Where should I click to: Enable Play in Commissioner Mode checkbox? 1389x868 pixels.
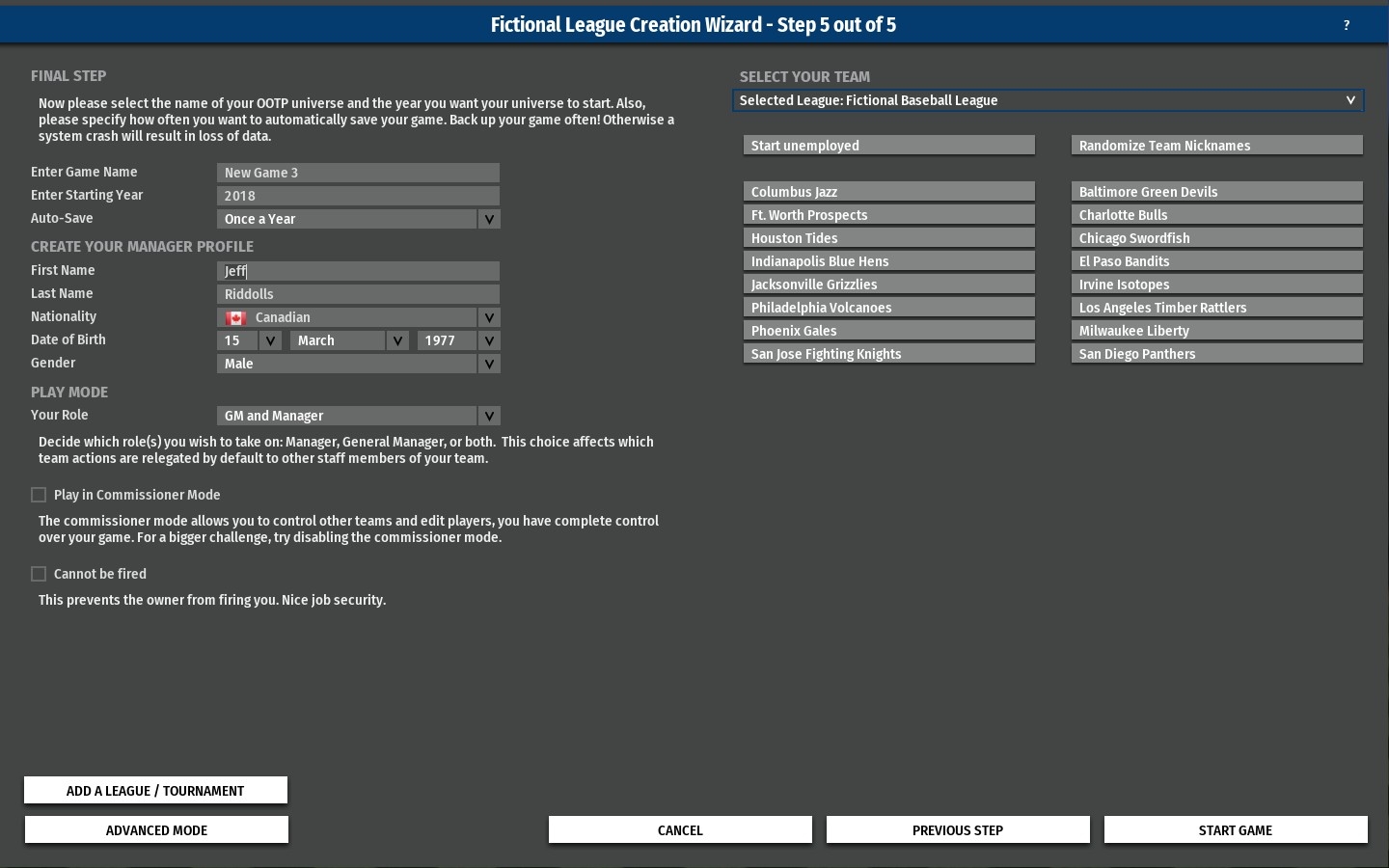pyautogui.click(x=39, y=495)
